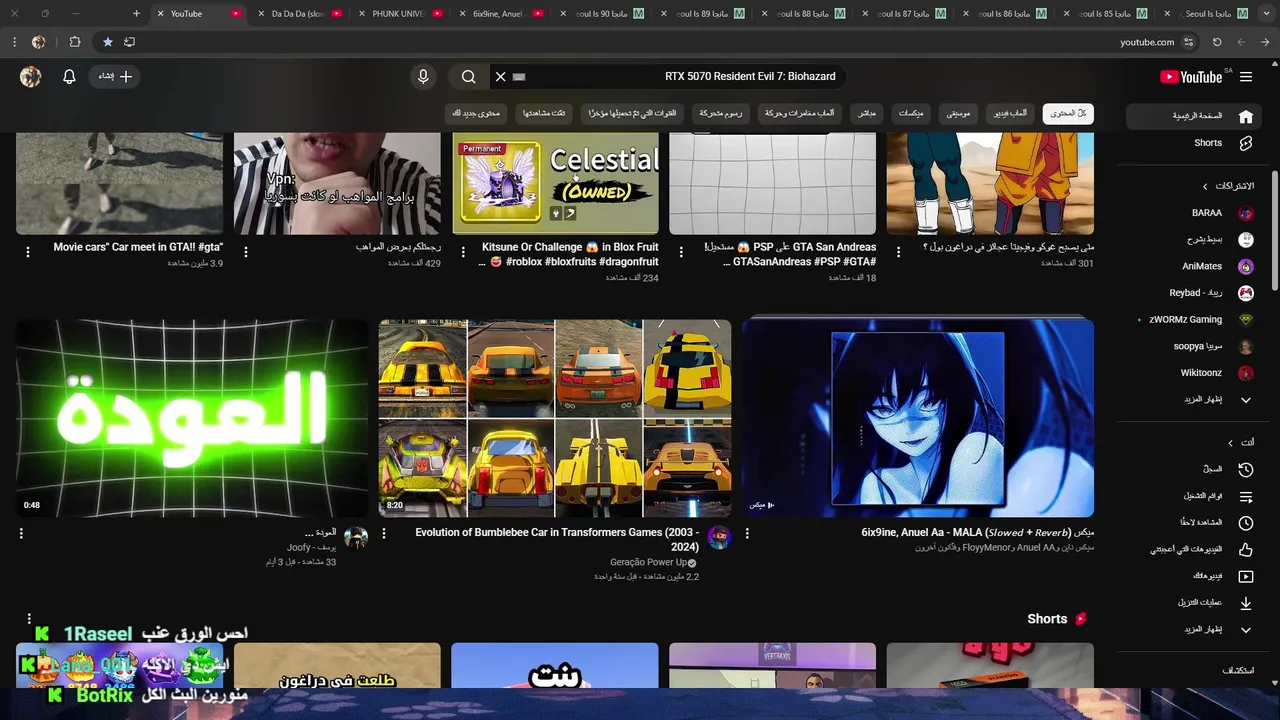Open options menu for Bumblebee Car video
Viewport: 1280px width, 720px height.
384,534
